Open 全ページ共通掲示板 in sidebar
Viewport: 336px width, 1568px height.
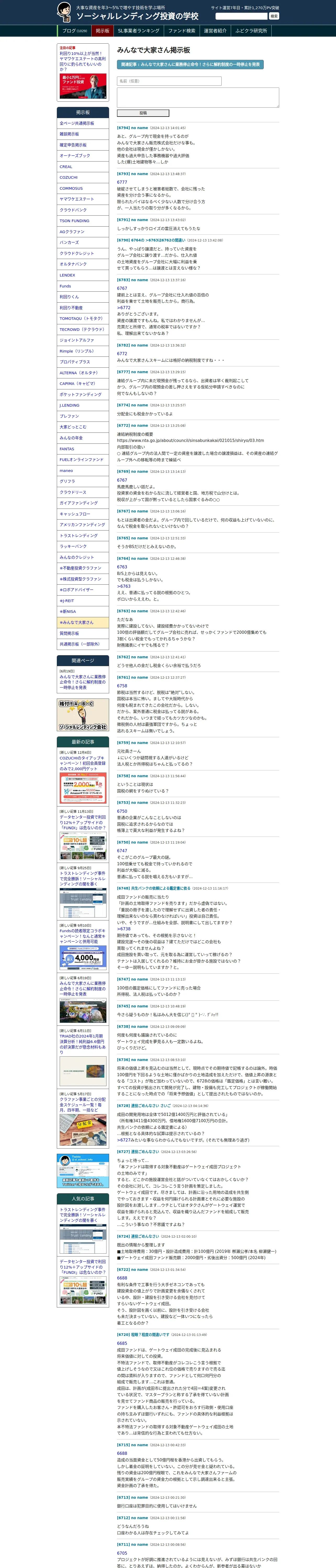click(x=83, y=124)
